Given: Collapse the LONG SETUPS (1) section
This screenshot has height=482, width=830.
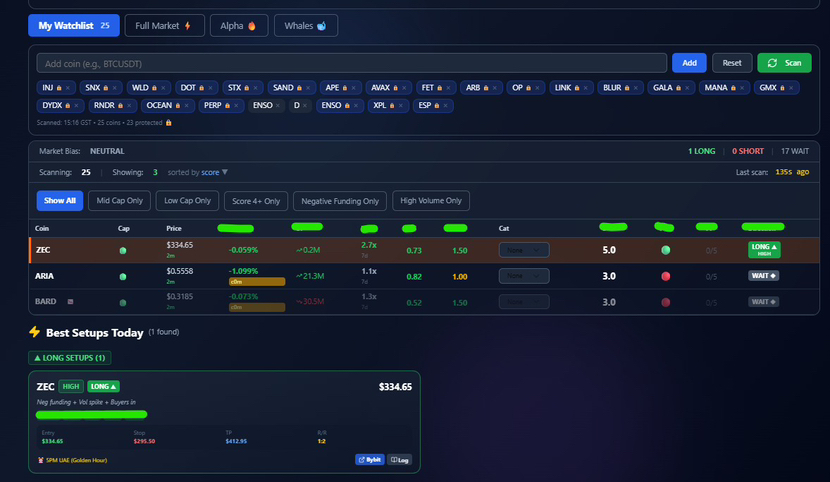Looking at the screenshot, I should 69,358.
